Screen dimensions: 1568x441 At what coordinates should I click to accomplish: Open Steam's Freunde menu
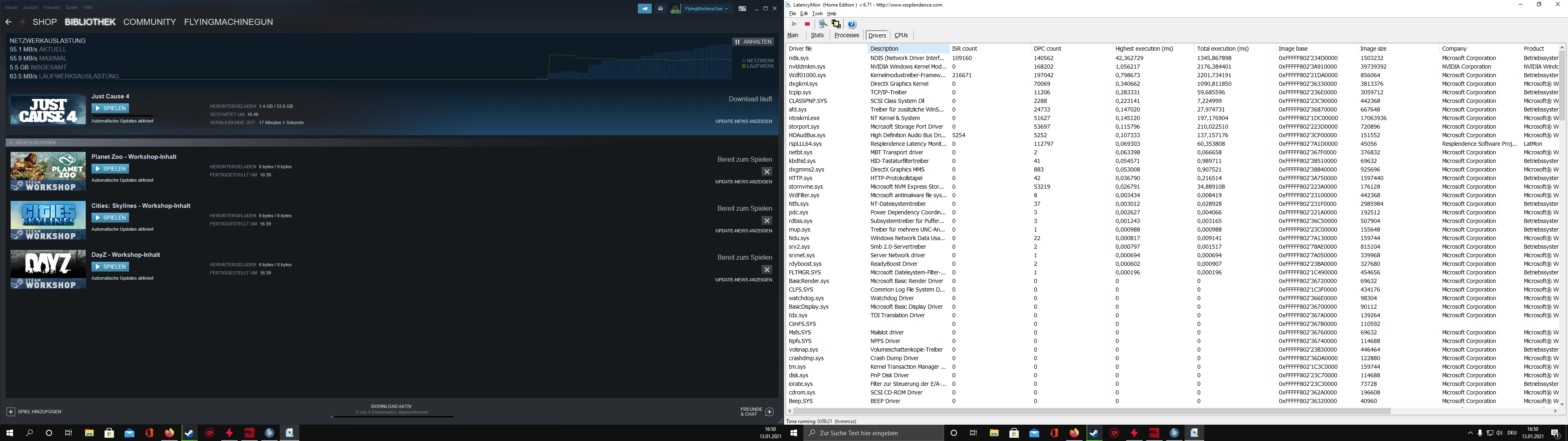[52, 7]
